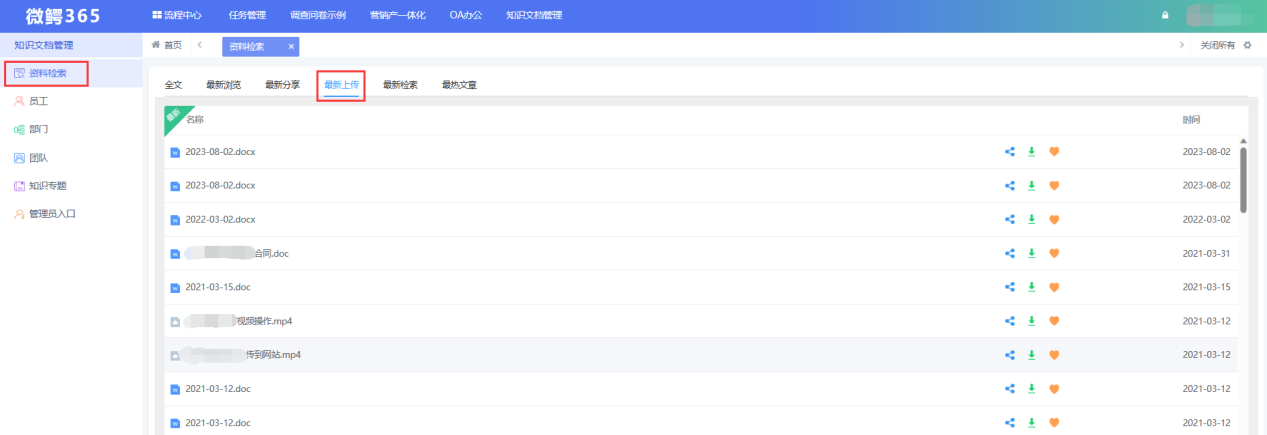Screen dimensions: 1267x435
Task: Close the 资料检索 page tab
Action: click(291, 46)
